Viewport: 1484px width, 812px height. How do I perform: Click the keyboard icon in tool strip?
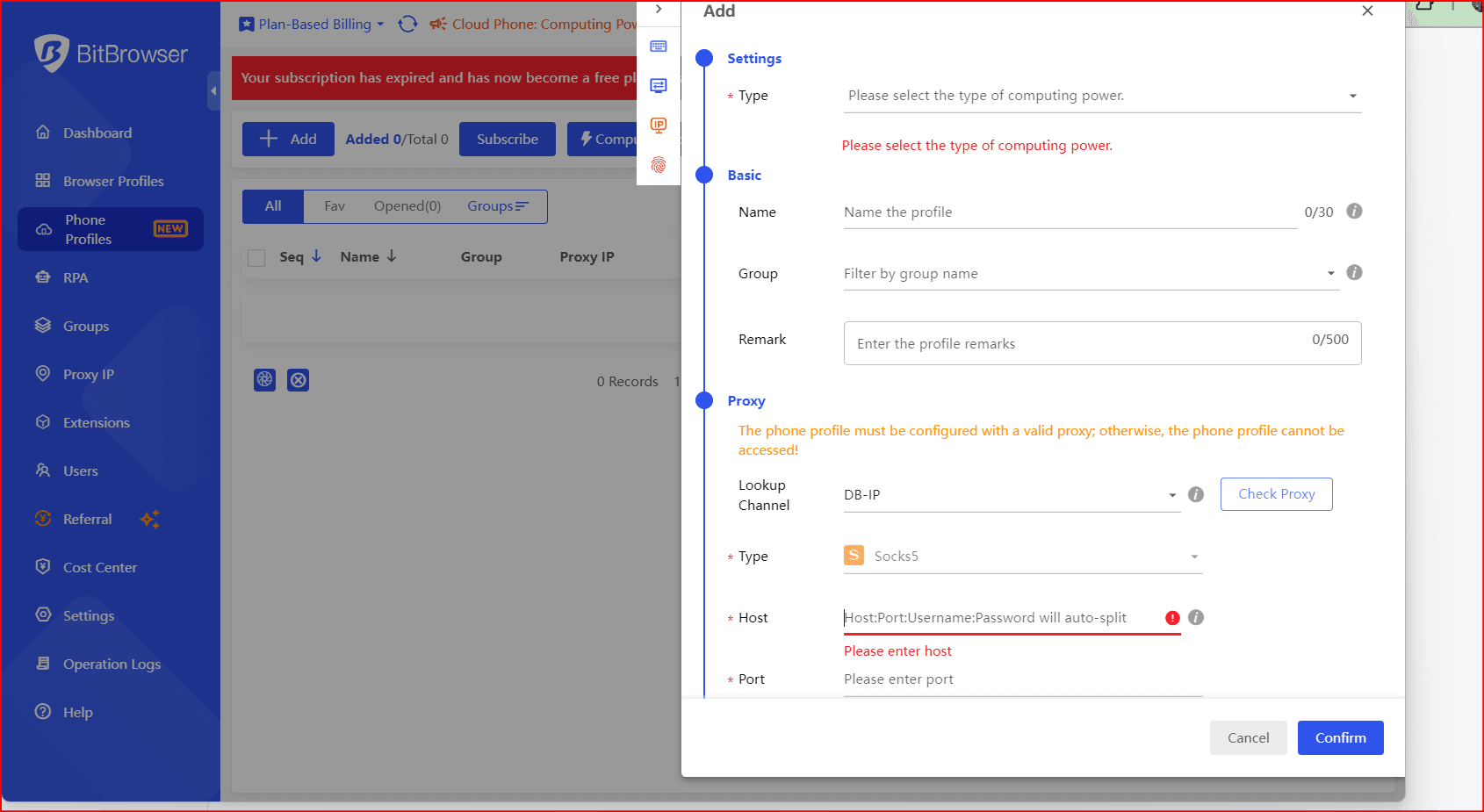point(659,46)
